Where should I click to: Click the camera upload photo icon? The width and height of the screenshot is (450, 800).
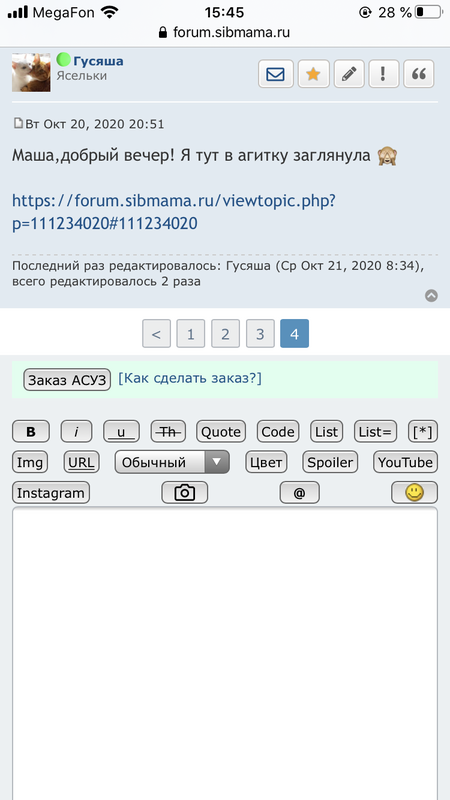[x=185, y=493]
